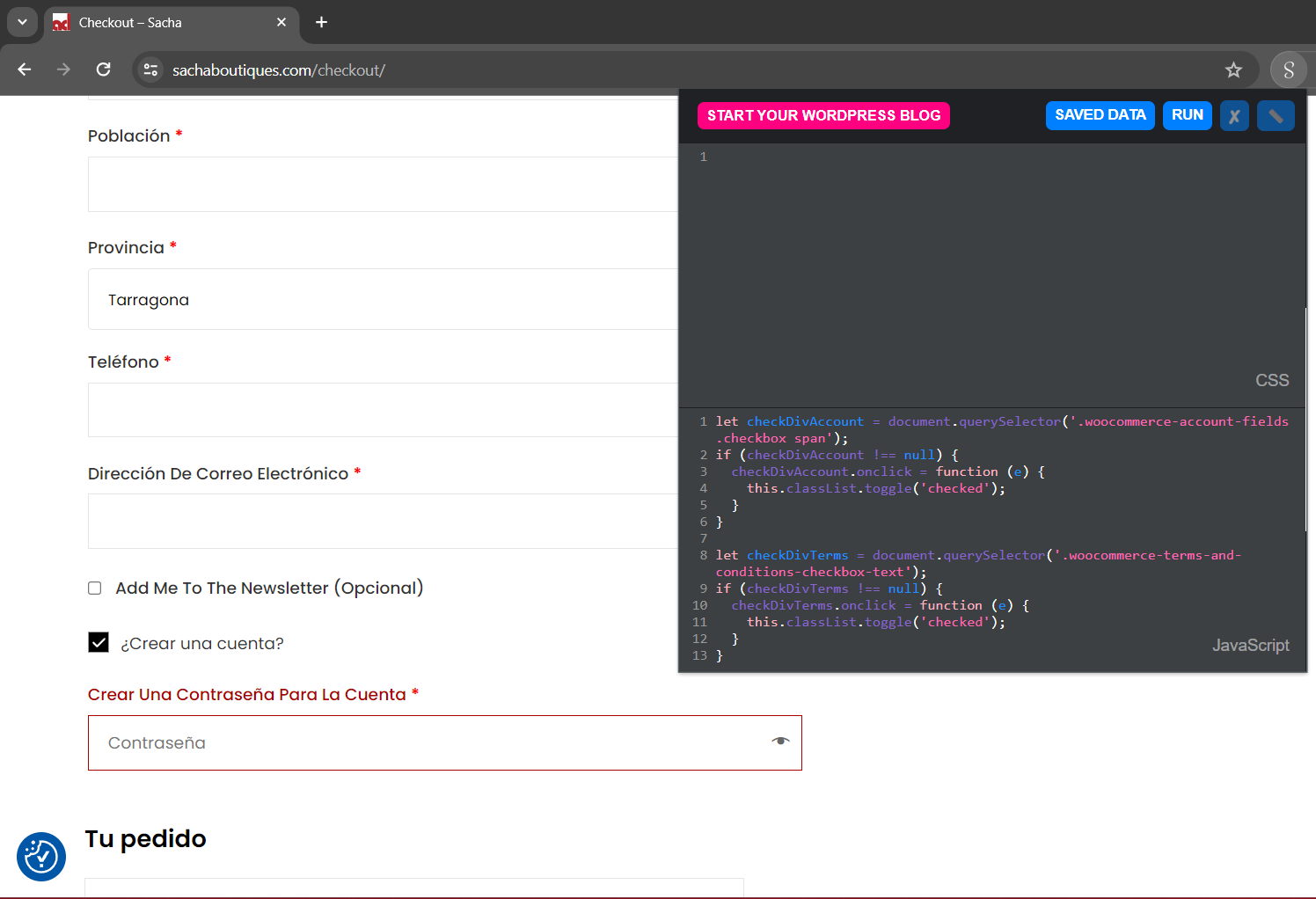Viewport: 1316px width, 899px height.
Task: Click inside the JavaScript code editor
Action: [x=992, y=539]
